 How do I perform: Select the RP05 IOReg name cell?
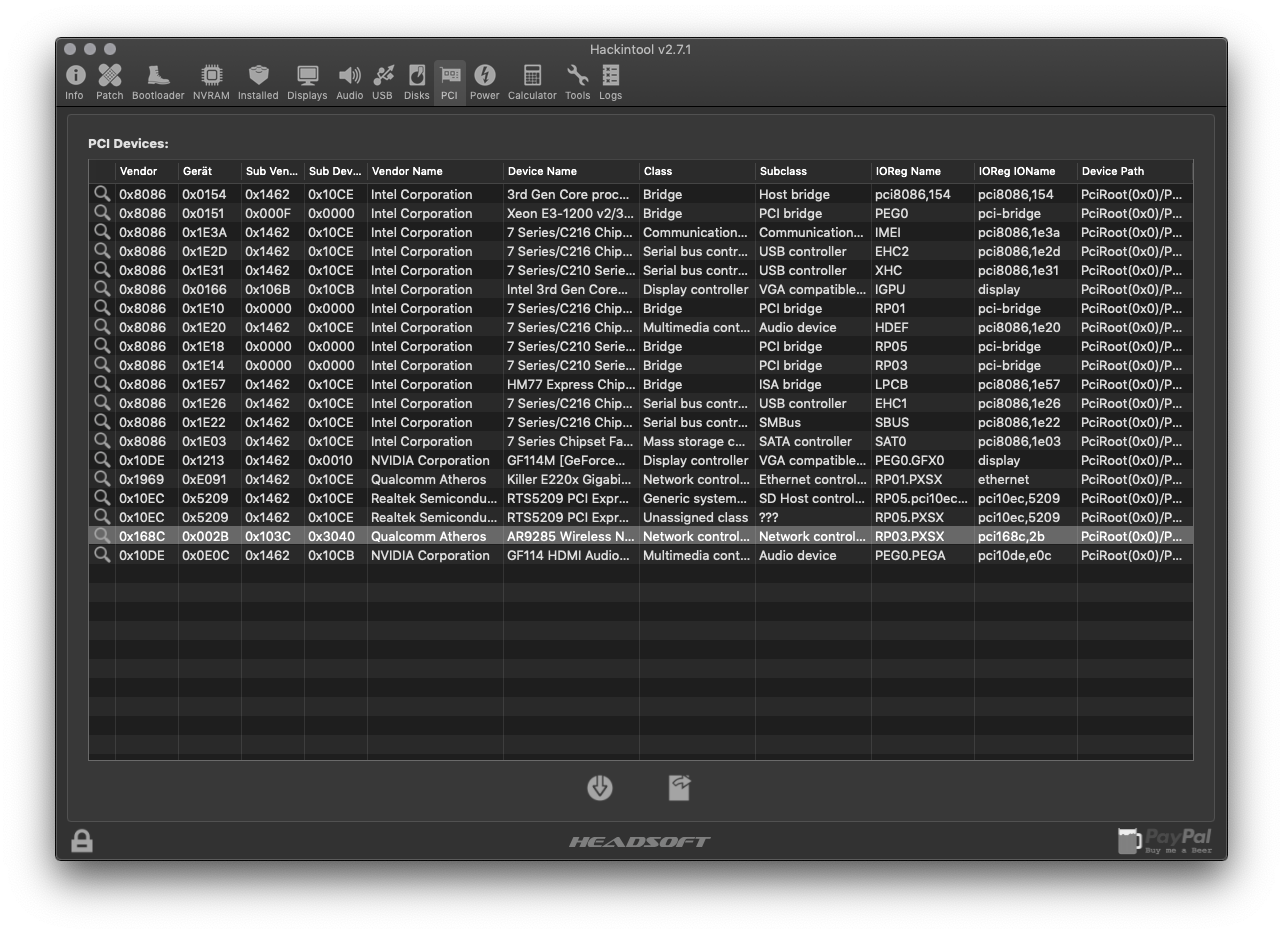891,346
